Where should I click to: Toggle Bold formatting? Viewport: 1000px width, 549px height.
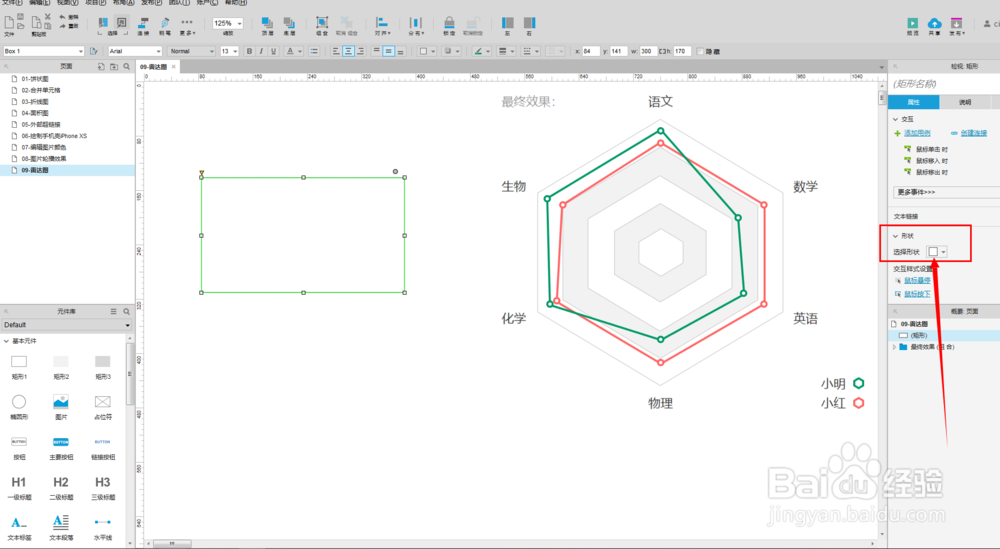249,51
